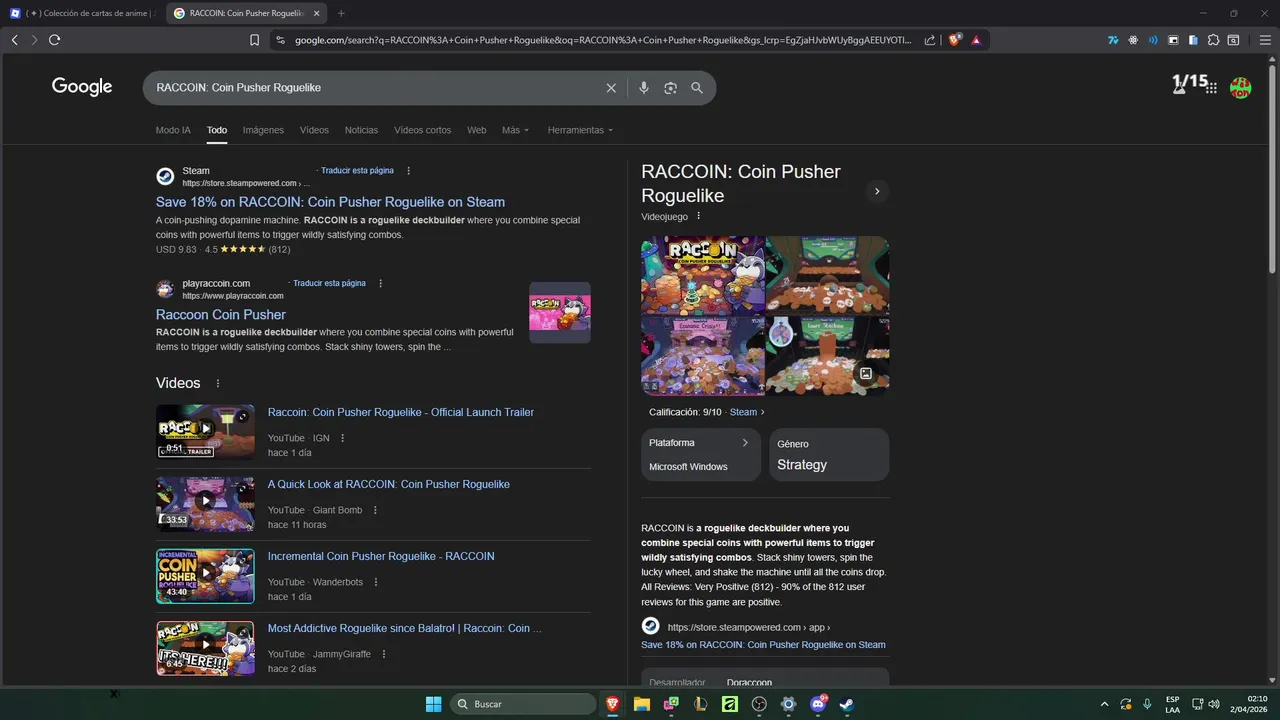Expand the Herramientas dropdown

pyautogui.click(x=580, y=130)
